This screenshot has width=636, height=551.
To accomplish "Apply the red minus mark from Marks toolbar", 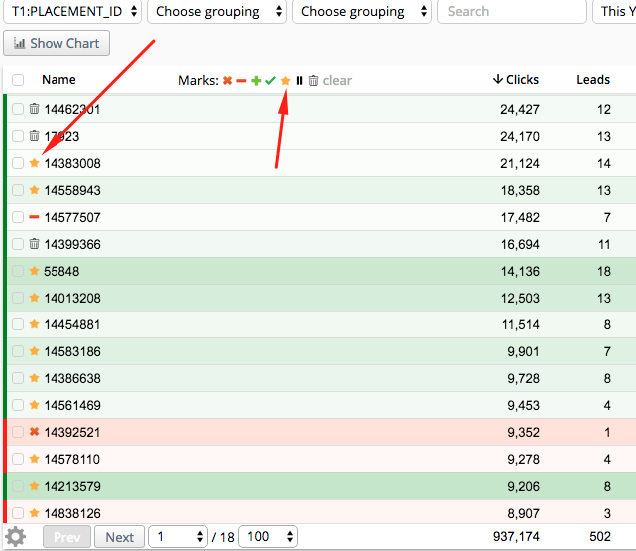I will 241,81.
